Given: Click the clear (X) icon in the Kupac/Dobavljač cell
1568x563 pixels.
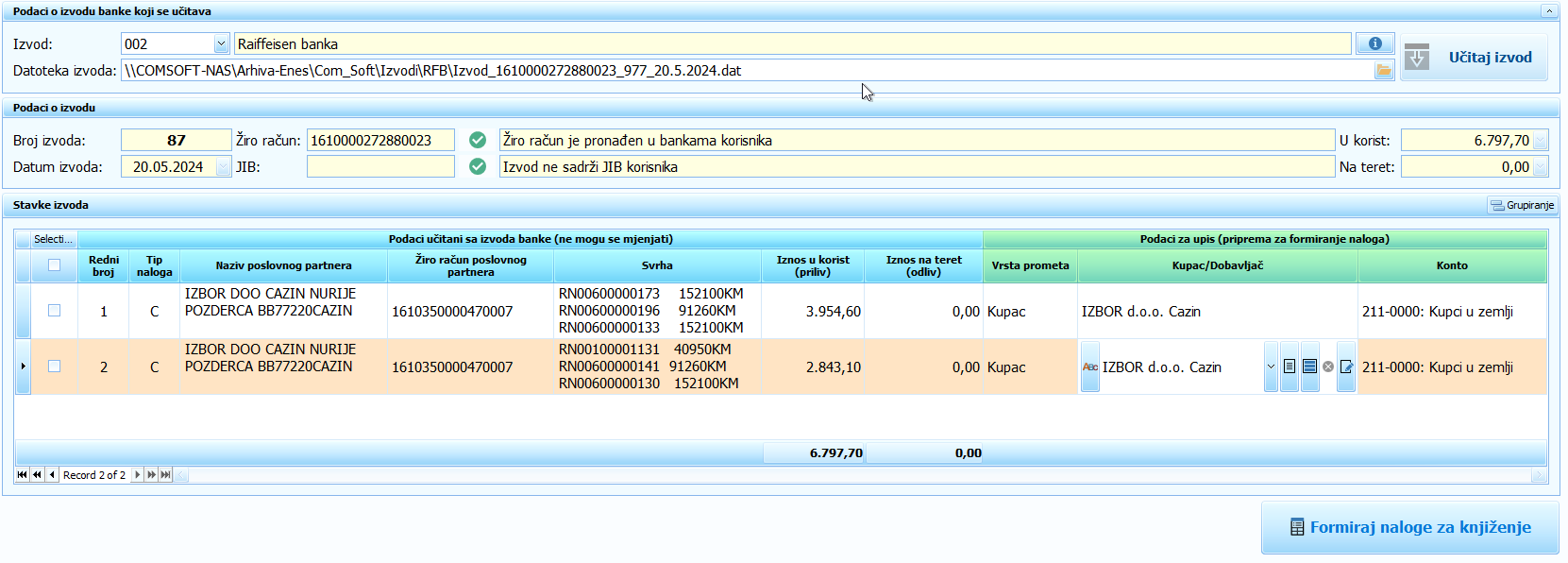Looking at the screenshot, I should pyautogui.click(x=1328, y=367).
